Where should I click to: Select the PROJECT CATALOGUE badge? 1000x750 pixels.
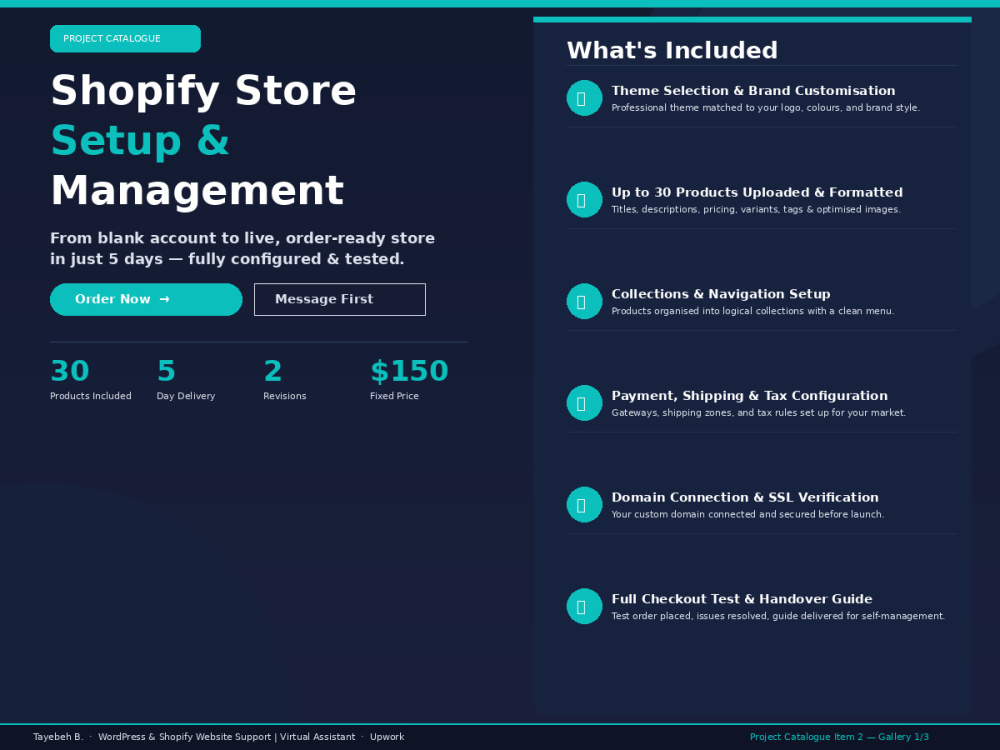click(x=126, y=39)
